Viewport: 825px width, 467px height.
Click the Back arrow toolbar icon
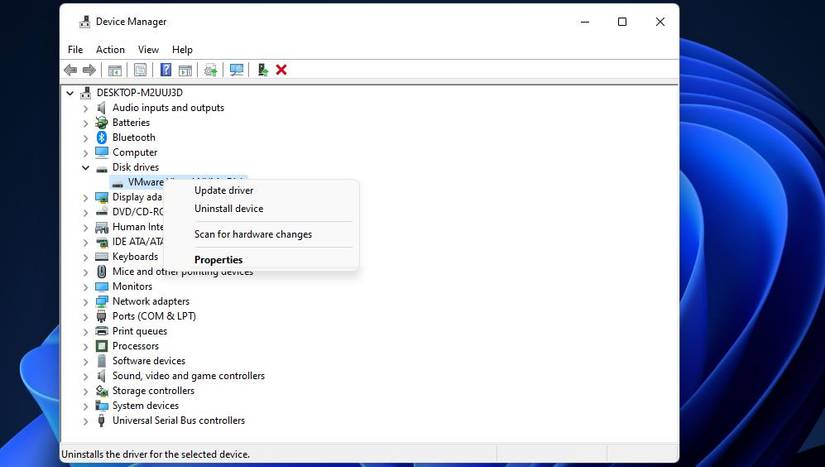click(x=71, y=70)
